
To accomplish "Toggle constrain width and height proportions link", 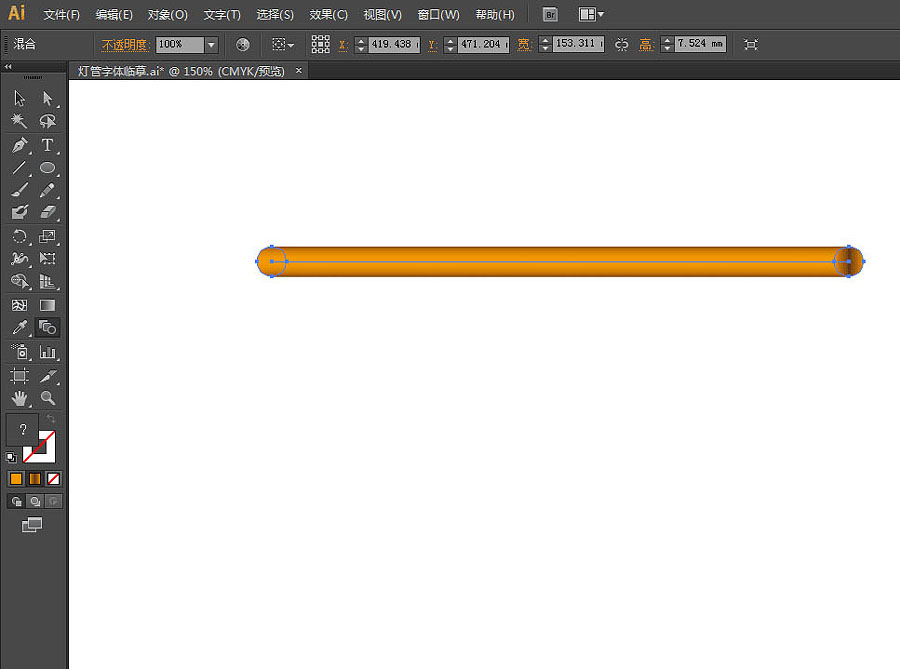I will click(x=621, y=45).
